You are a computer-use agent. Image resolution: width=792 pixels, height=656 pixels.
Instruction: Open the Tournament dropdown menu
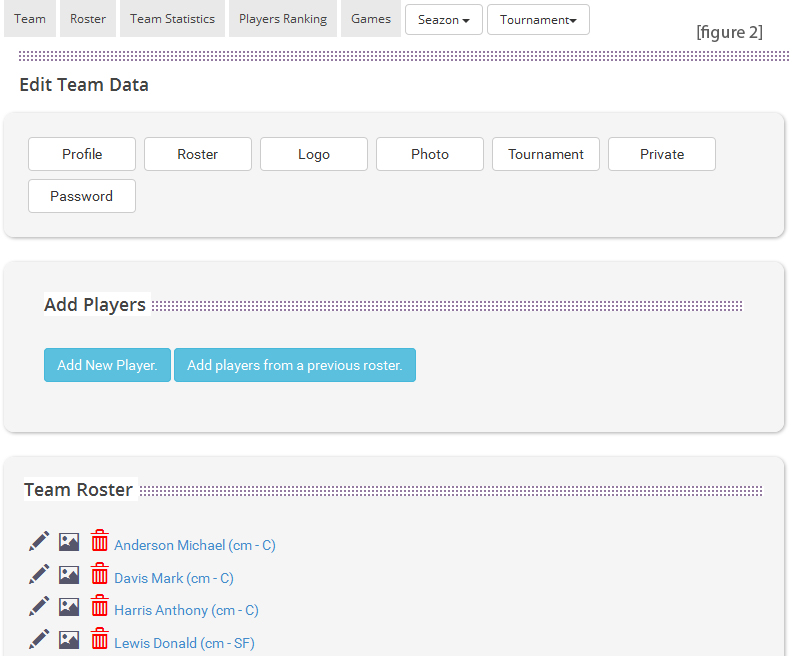(x=538, y=20)
